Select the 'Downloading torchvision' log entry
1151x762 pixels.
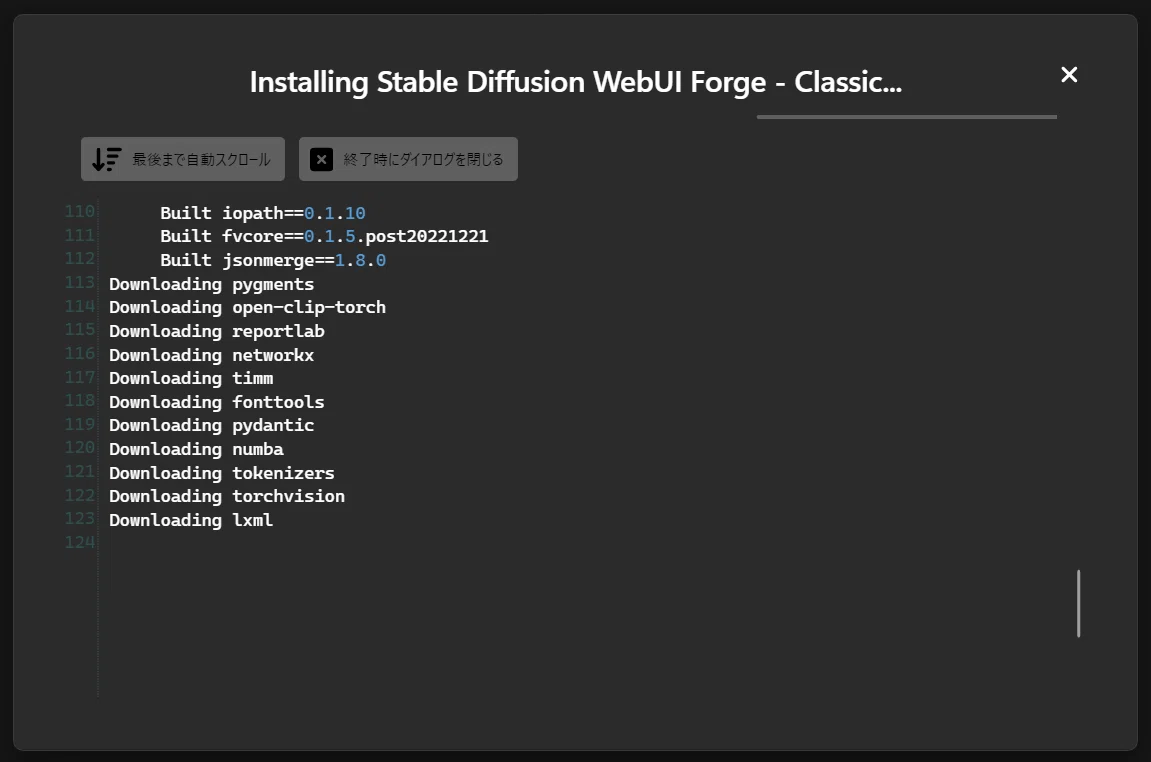pos(227,497)
